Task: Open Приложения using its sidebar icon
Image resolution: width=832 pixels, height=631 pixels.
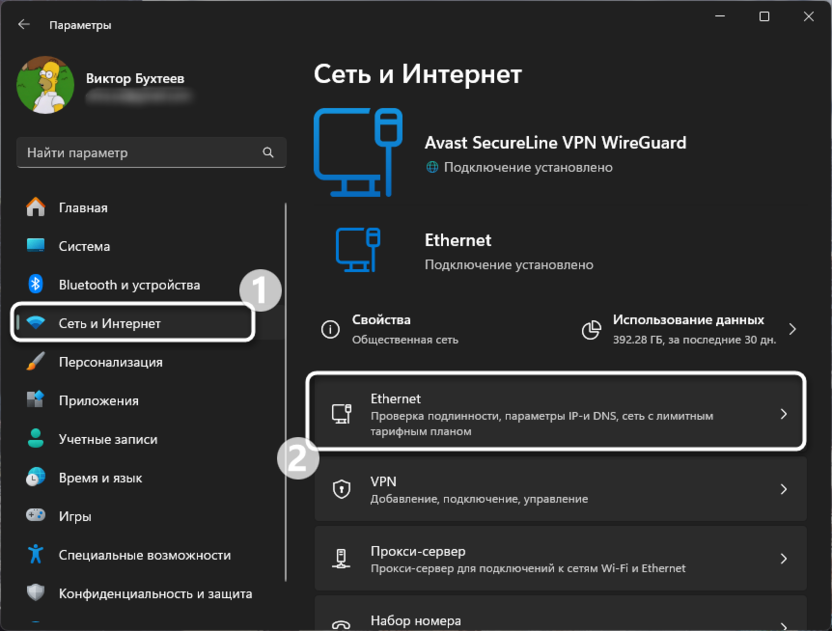Action: coord(35,400)
